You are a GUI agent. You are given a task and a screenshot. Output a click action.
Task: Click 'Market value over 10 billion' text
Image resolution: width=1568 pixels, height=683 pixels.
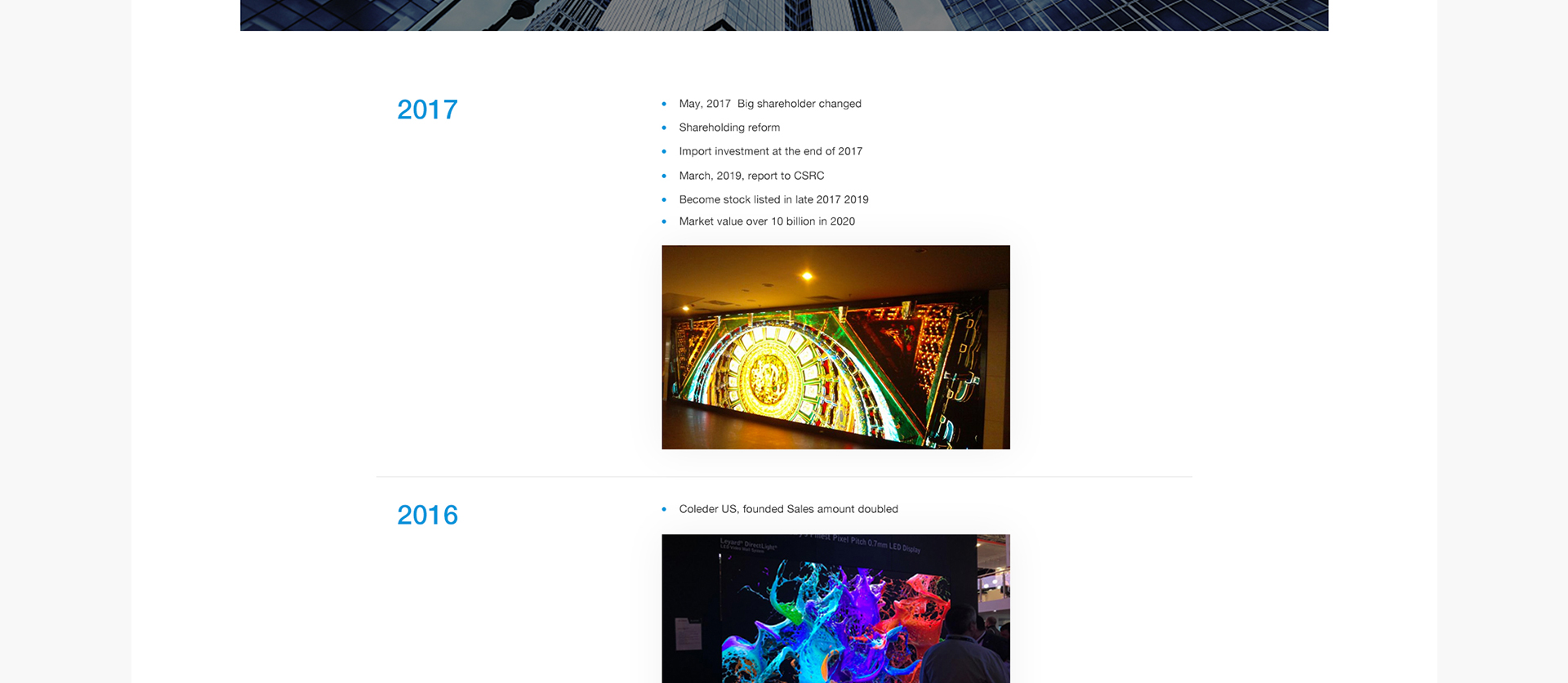[x=766, y=221]
